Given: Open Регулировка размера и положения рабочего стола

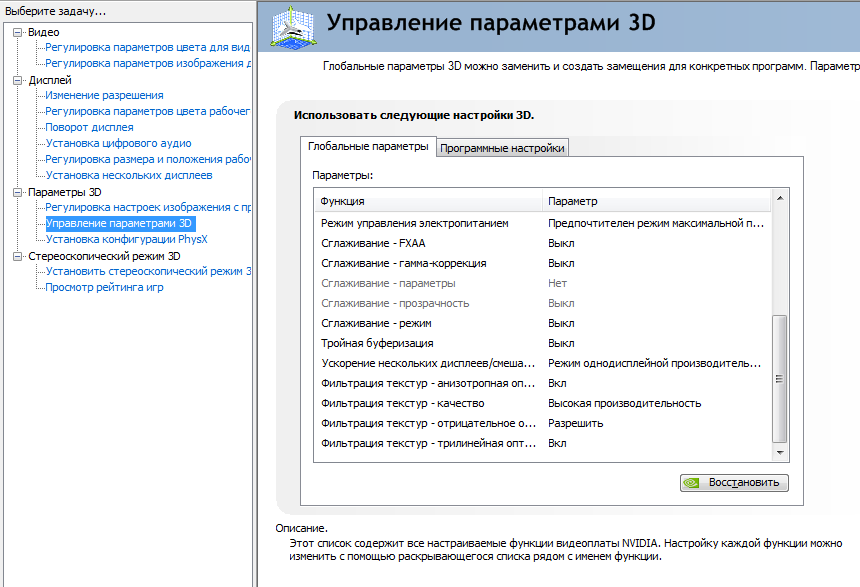Looking at the screenshot, I should coord(148,159).
